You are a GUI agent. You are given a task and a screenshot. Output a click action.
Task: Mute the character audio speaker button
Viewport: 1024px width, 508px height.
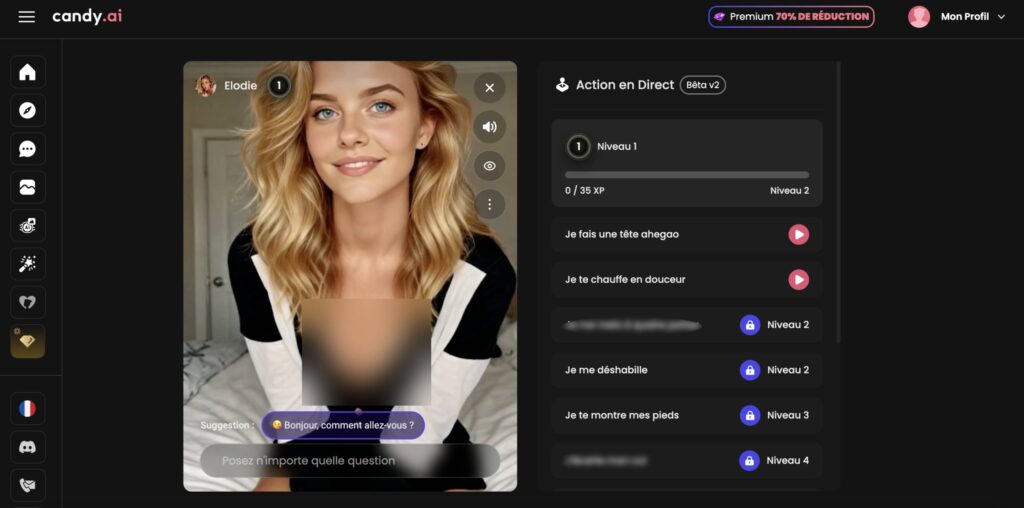(489, 127)
